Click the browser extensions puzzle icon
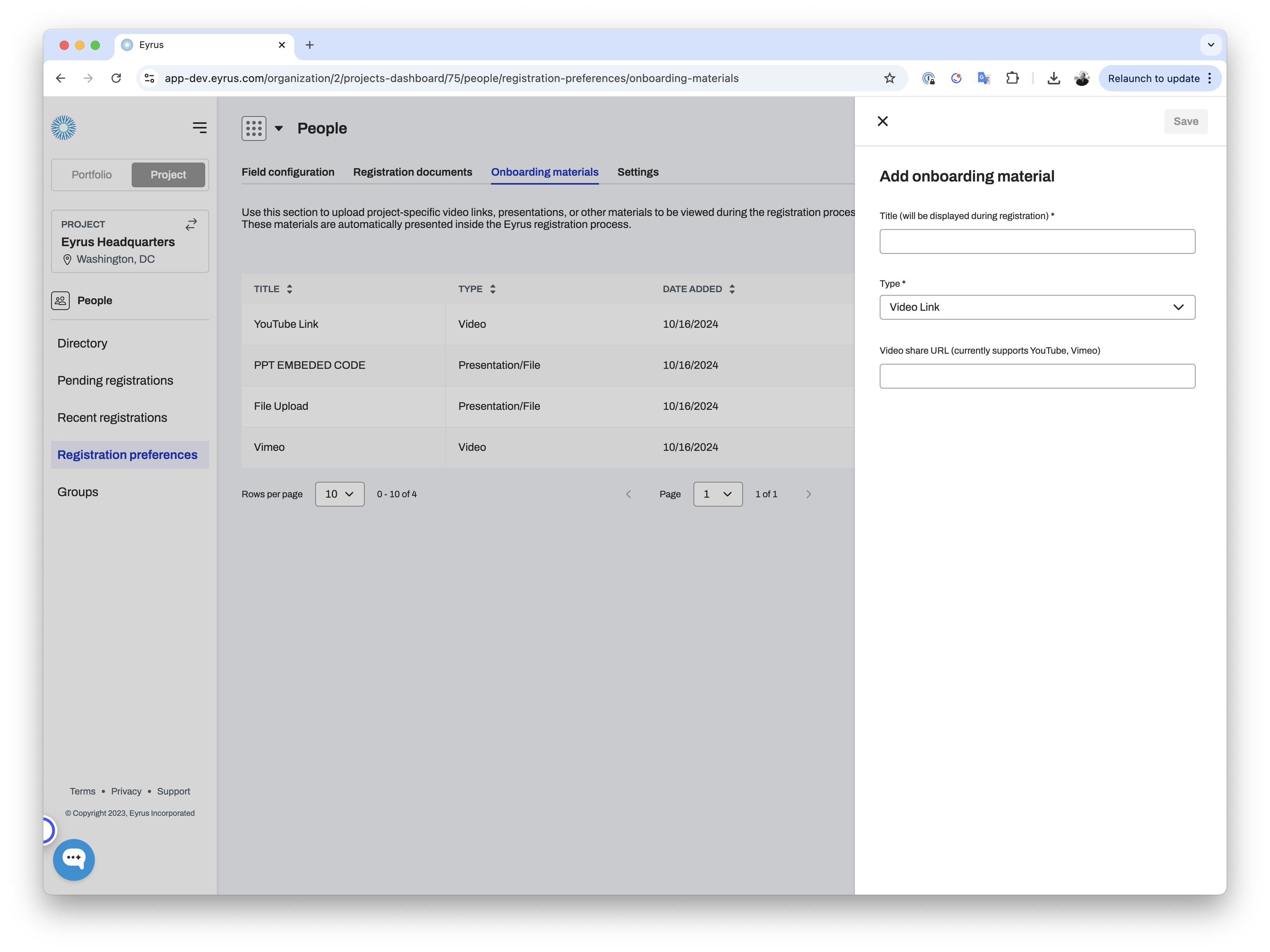The width and height of the screenshot is (1270, 952). 1013,78
